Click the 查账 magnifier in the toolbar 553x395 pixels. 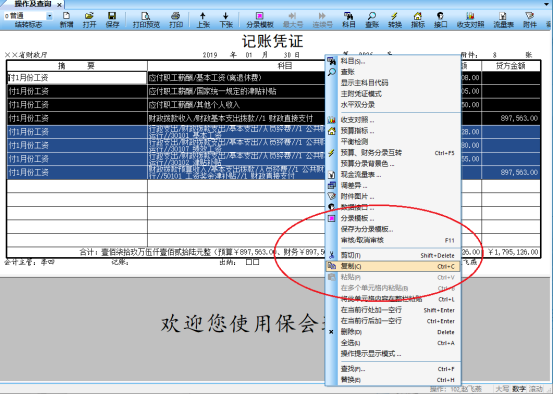click(372, 20)
